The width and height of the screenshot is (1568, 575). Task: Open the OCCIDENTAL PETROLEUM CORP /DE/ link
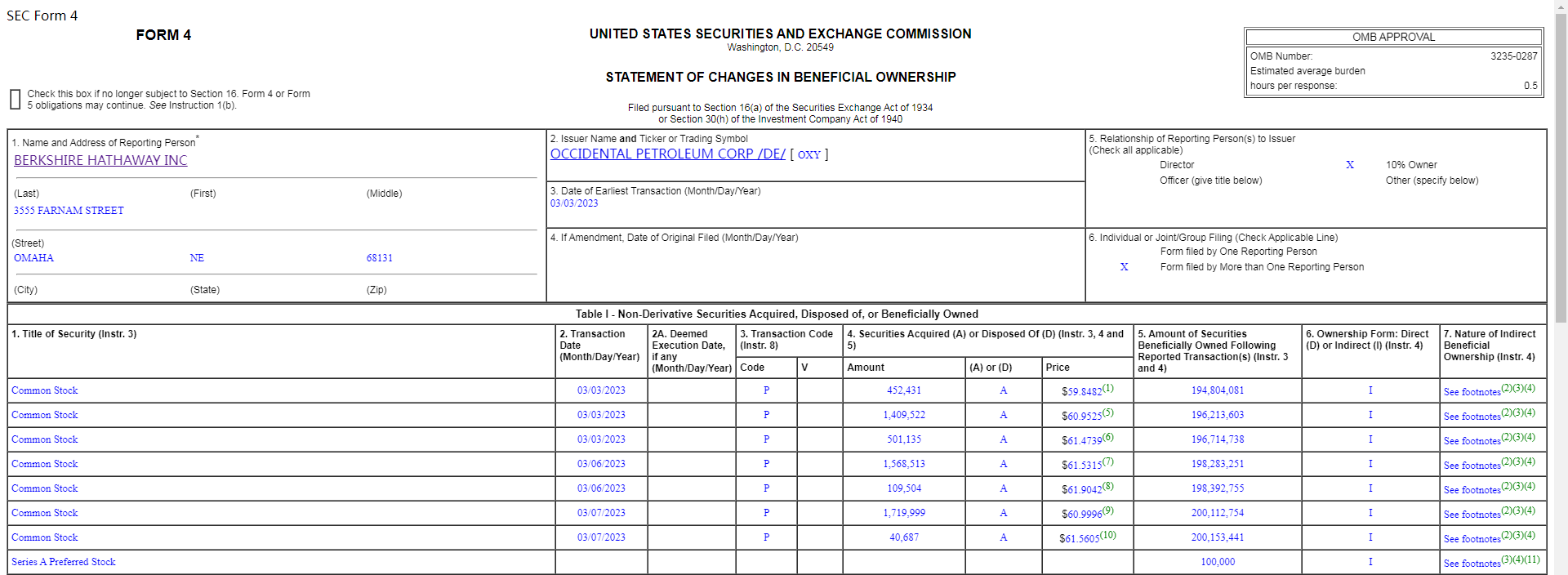point(667,154)
